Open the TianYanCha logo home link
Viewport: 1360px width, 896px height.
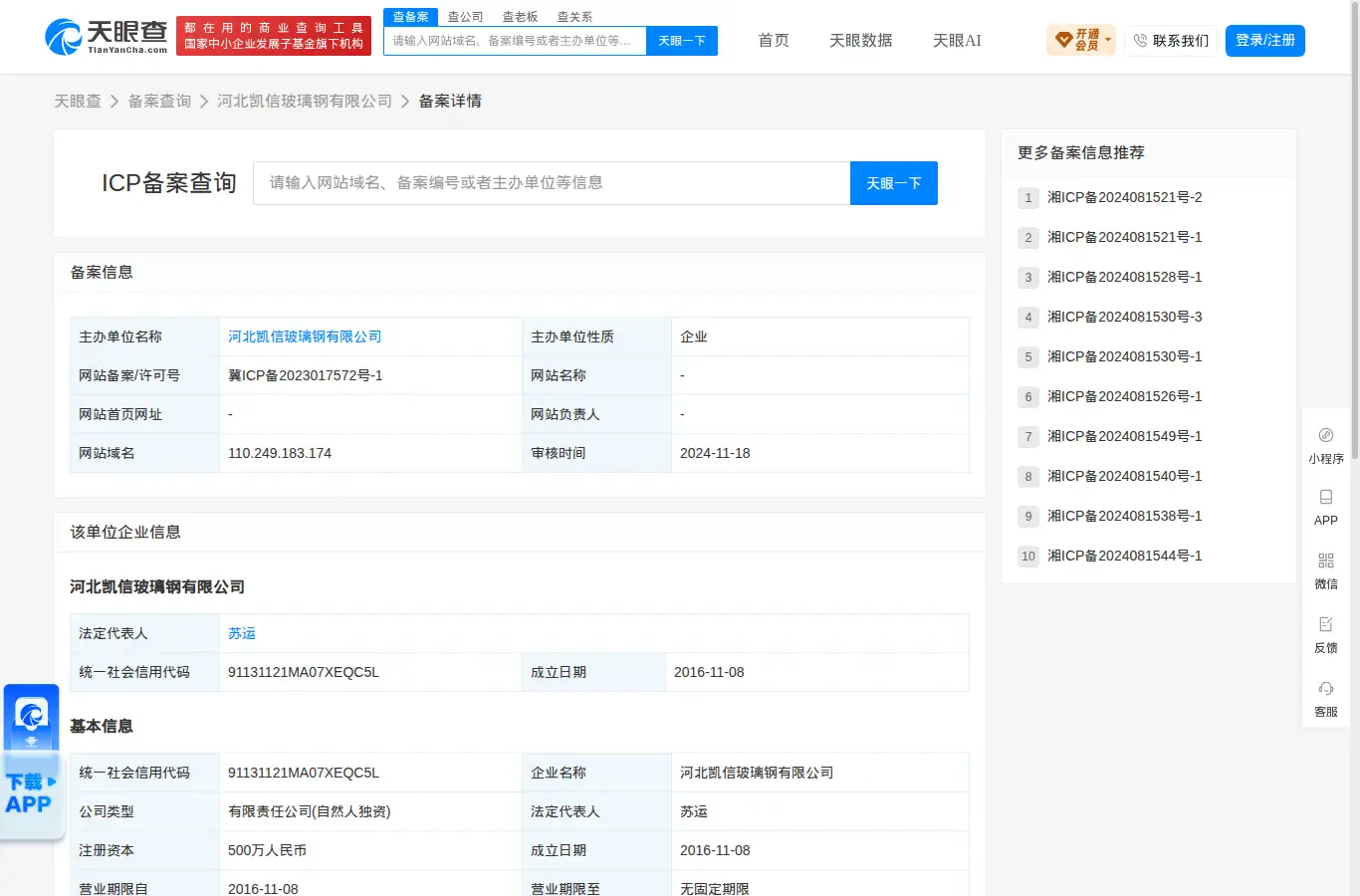click(x=107, y=37)
